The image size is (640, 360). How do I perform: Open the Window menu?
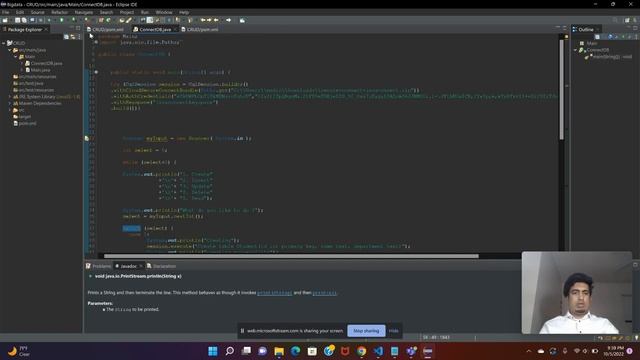[x=164, y=12]
